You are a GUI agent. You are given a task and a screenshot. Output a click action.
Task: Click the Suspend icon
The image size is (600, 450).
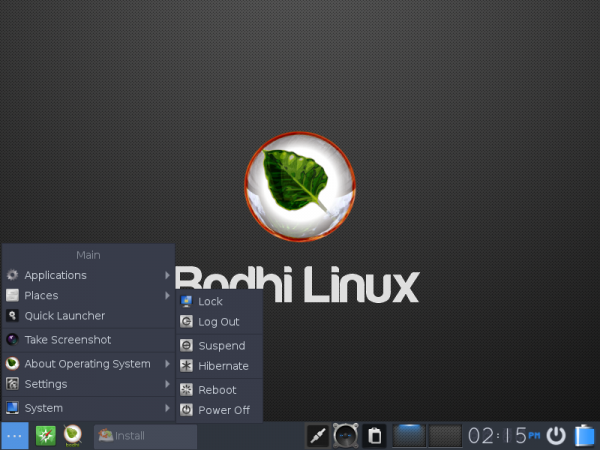click(186, 346)
